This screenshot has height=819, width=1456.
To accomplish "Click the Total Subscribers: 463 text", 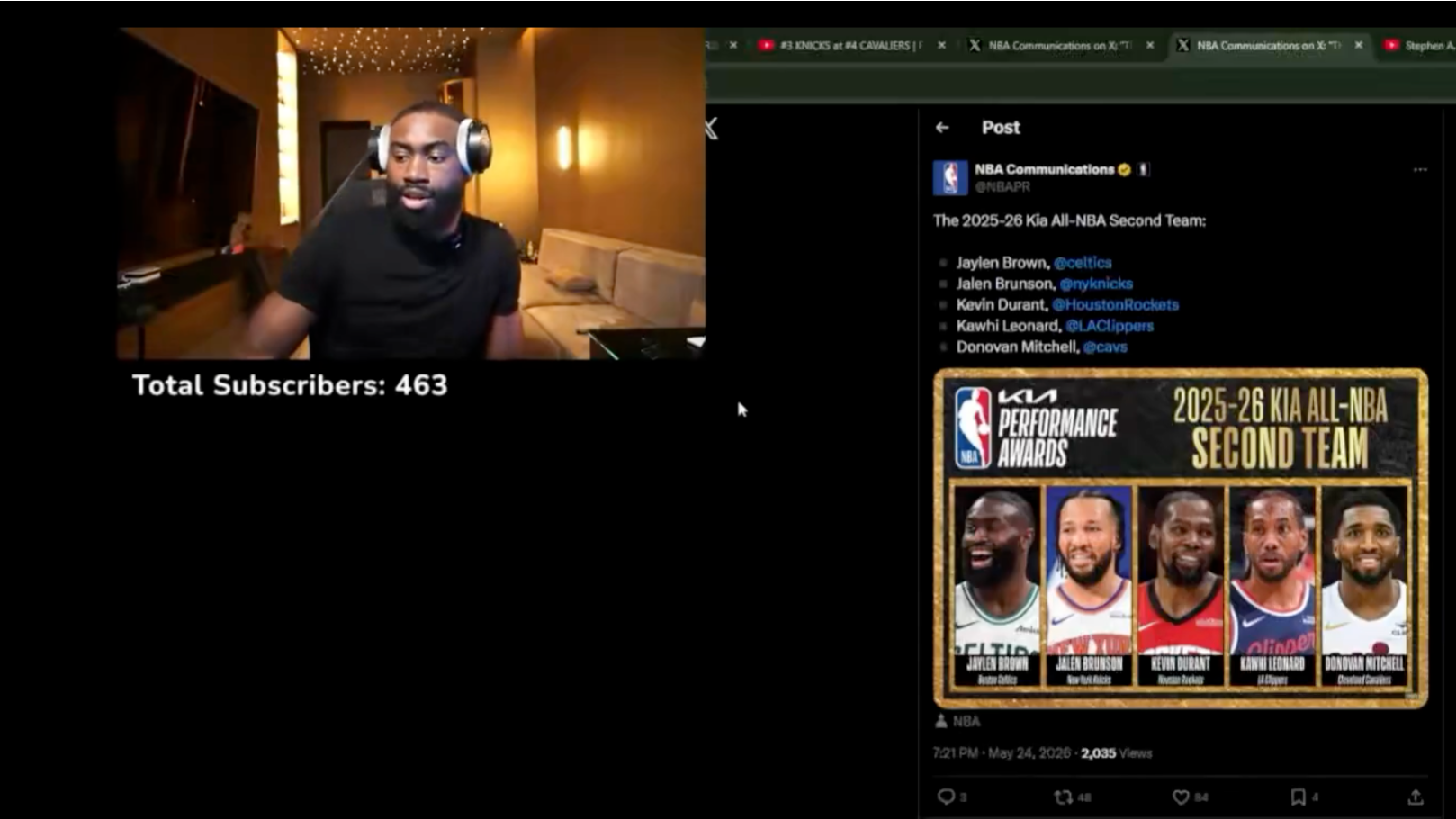I will 290,385.
